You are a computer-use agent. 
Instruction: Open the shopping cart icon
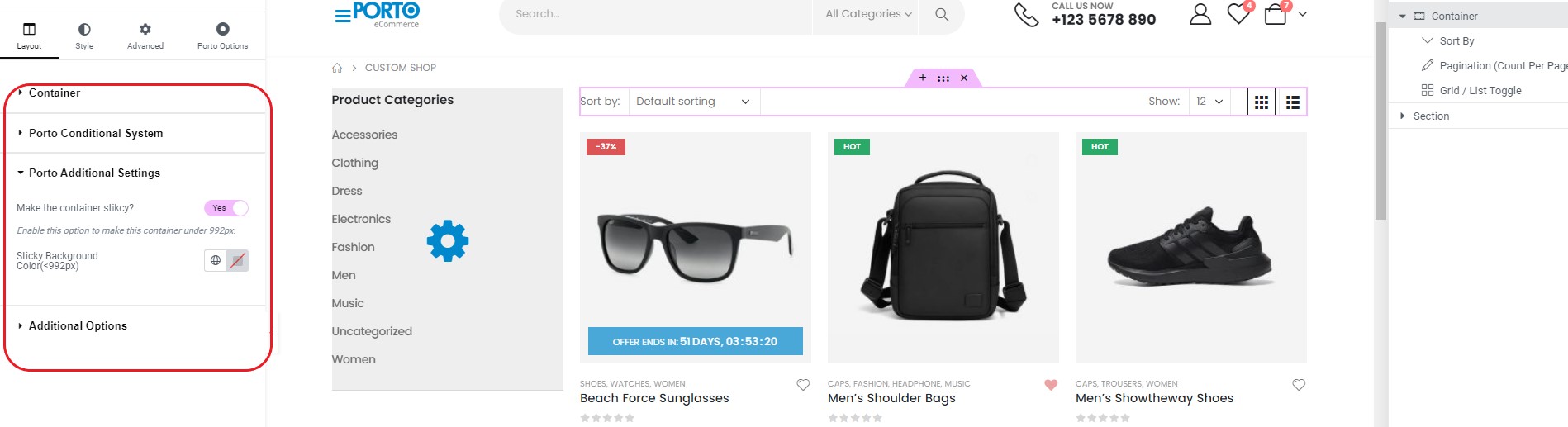(x=1276, y=14)
